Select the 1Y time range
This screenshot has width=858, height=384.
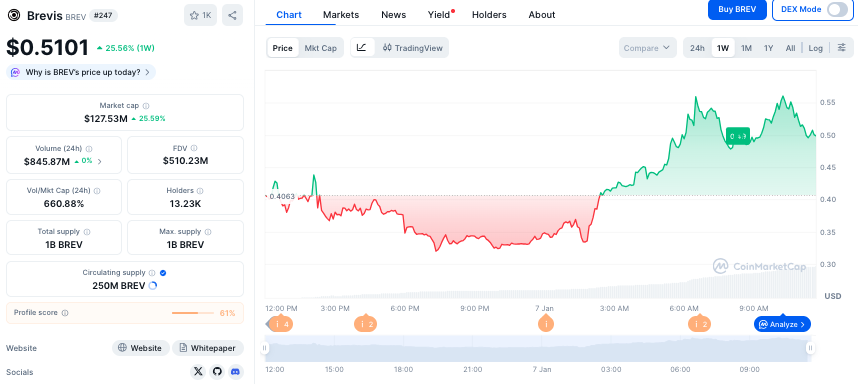point(768,48)
